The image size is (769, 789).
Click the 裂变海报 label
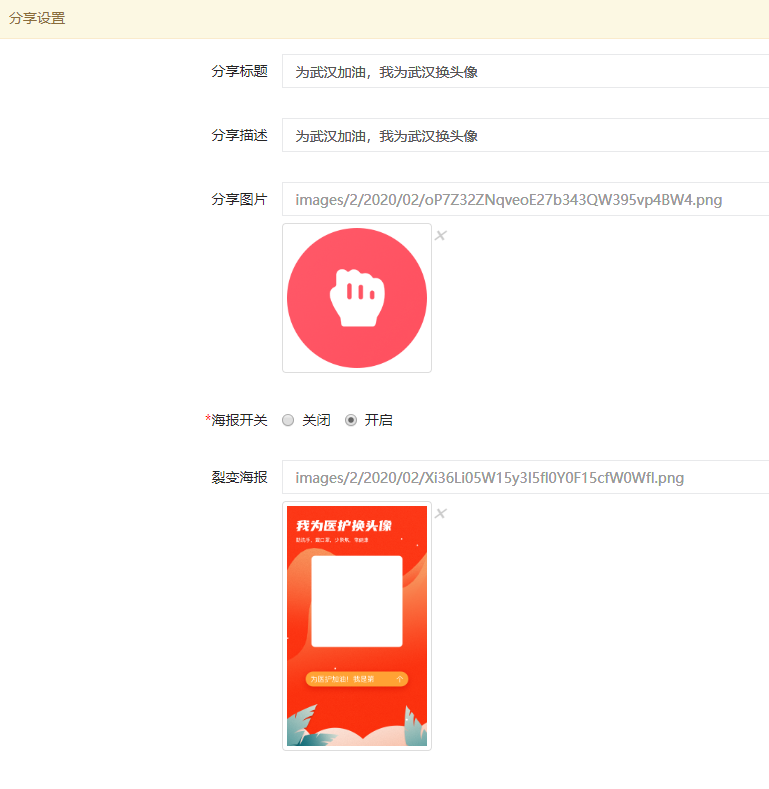[x=239, y=477]
